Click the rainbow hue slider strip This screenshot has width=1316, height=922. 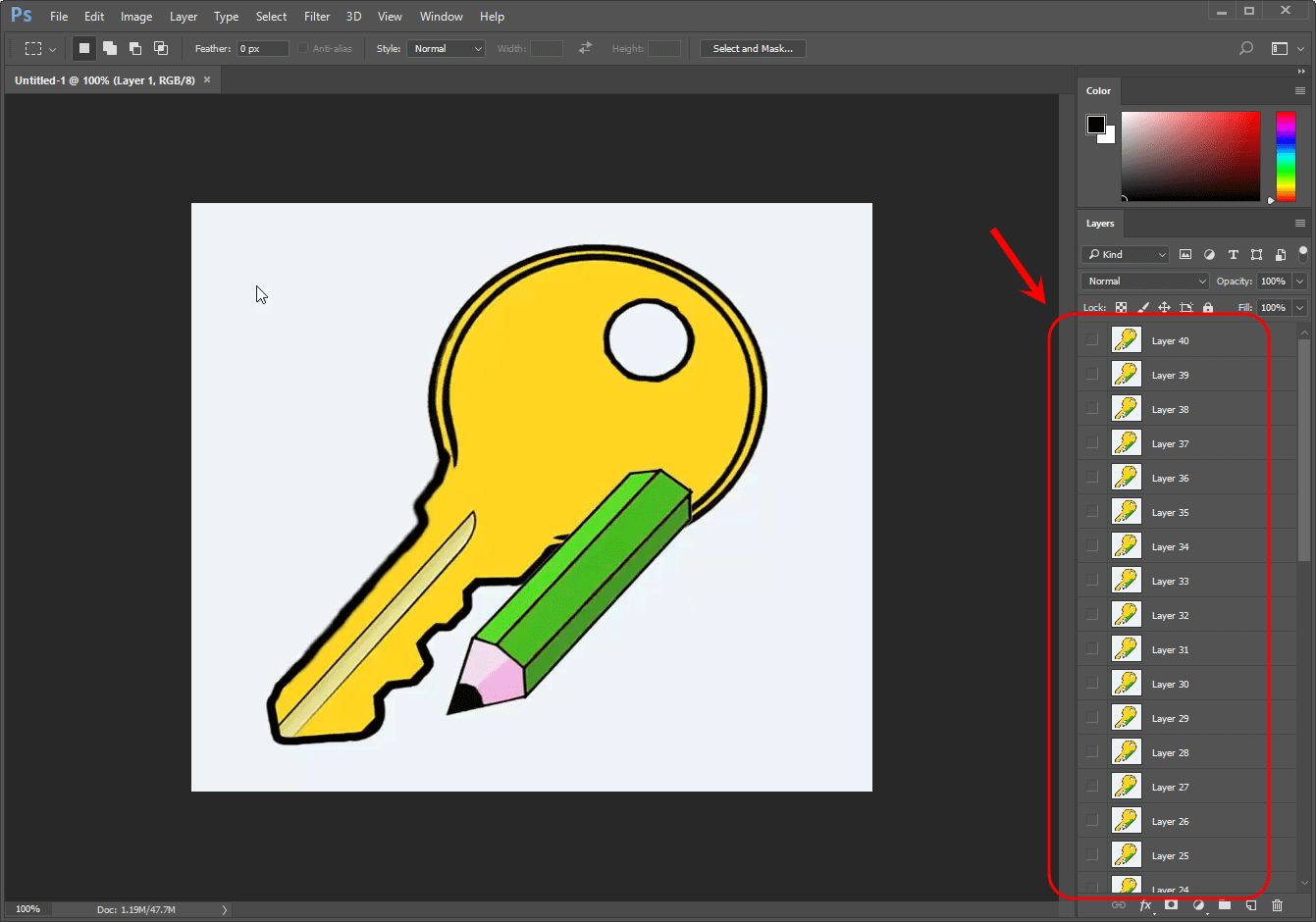(x=1286, y=156)
